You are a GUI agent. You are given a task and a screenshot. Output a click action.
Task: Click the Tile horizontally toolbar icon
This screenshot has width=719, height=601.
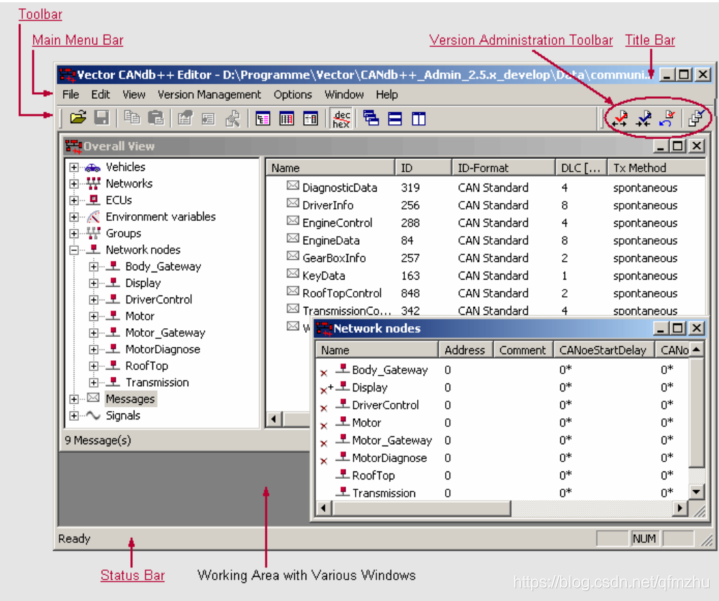coord(395,119)
